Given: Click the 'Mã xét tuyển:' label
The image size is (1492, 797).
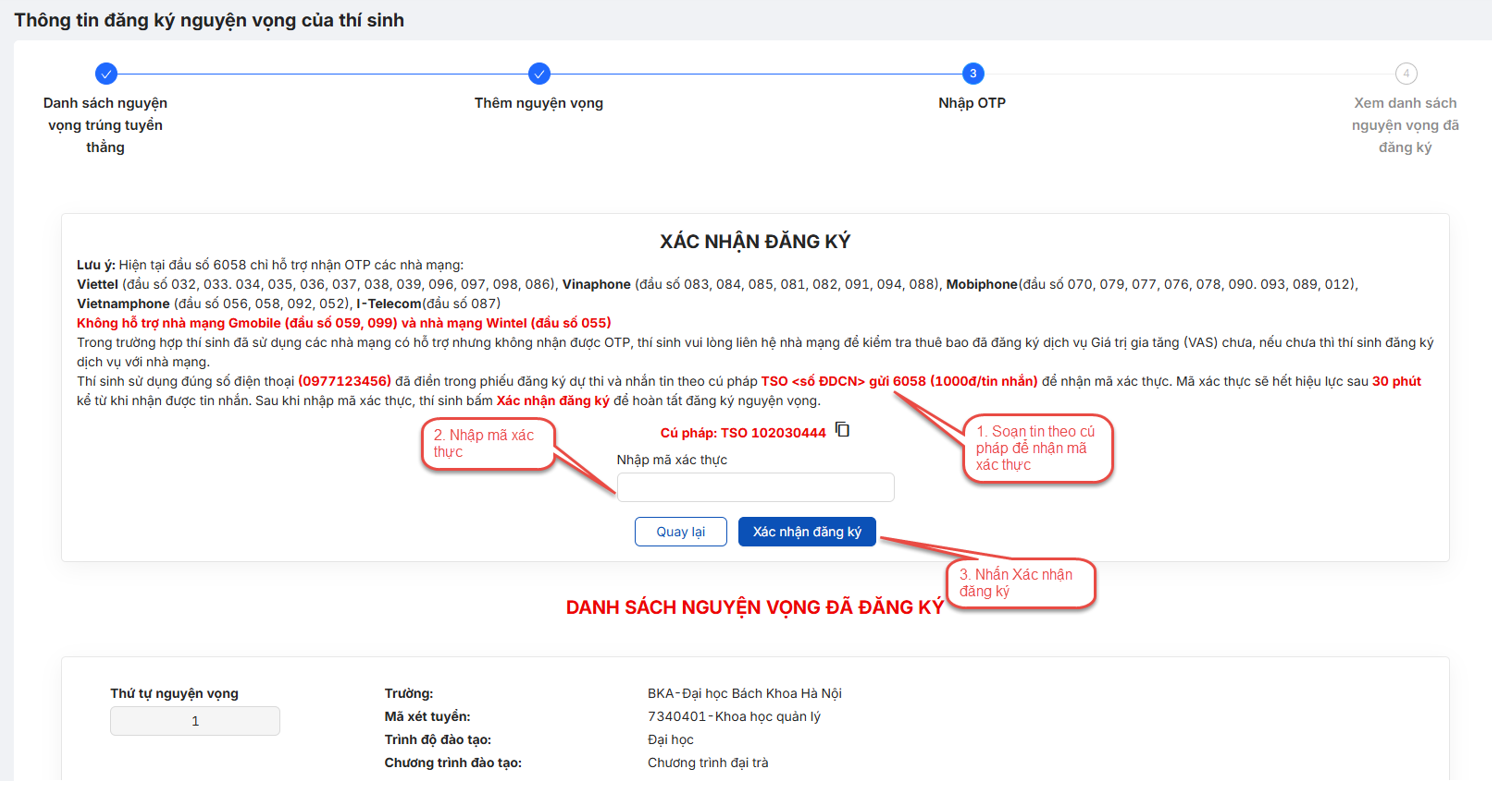Looking at the screenshot, I should pyautogui.click(x=427, y=716).
